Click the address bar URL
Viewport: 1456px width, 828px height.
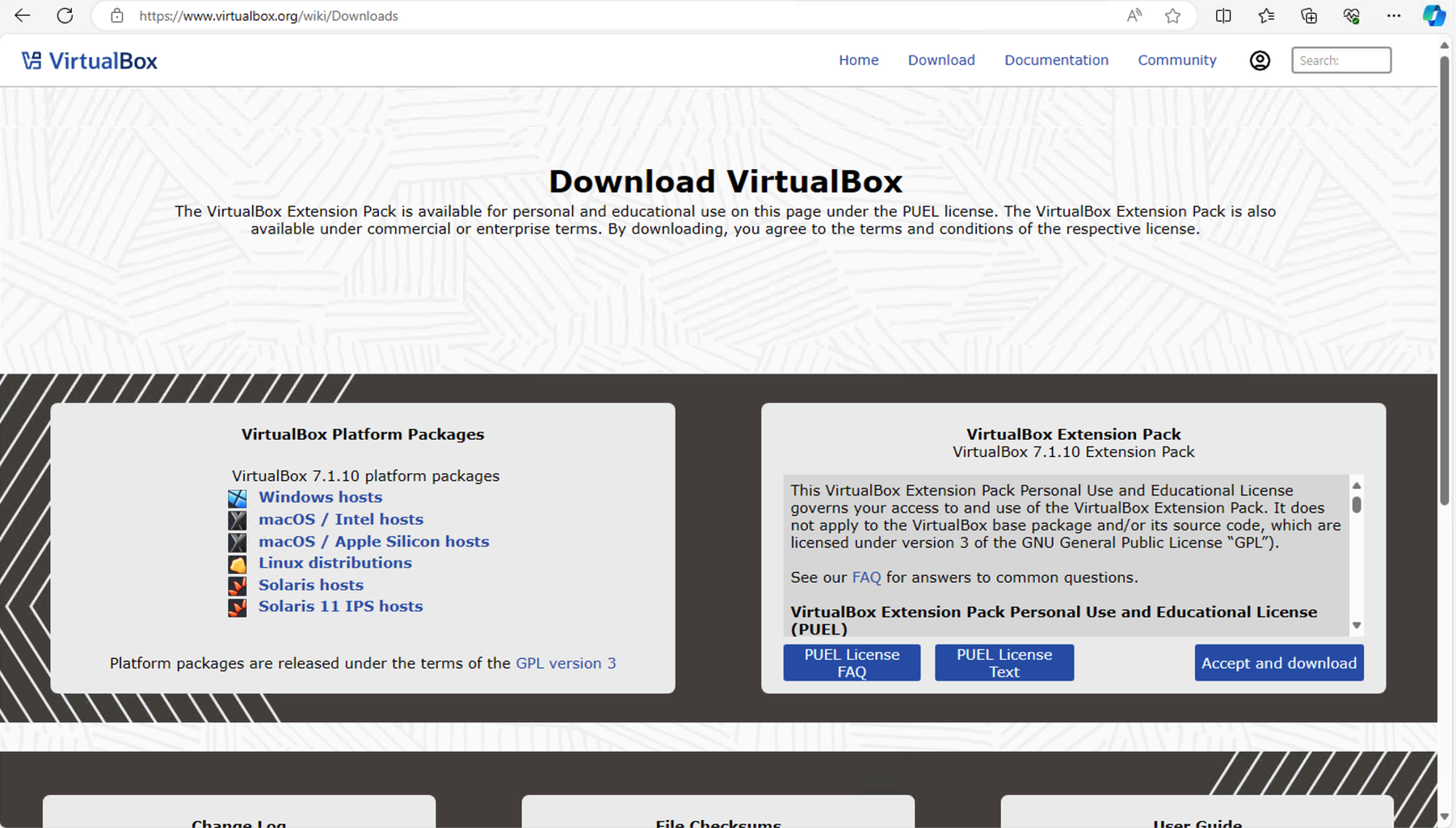click(x=269, y=16)
